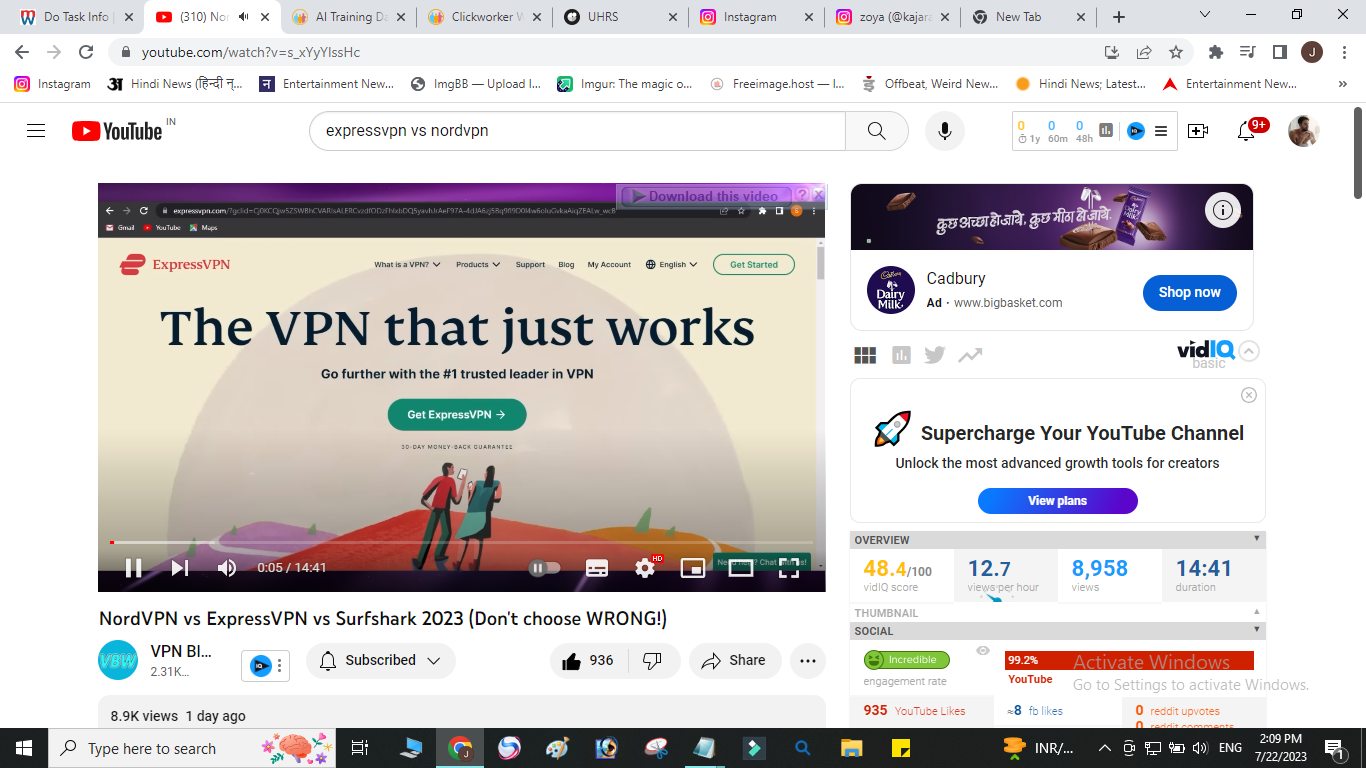
Task: Dismiss Supercharge Your YouTube Channel promo
Action: (x=1248, y=395)
